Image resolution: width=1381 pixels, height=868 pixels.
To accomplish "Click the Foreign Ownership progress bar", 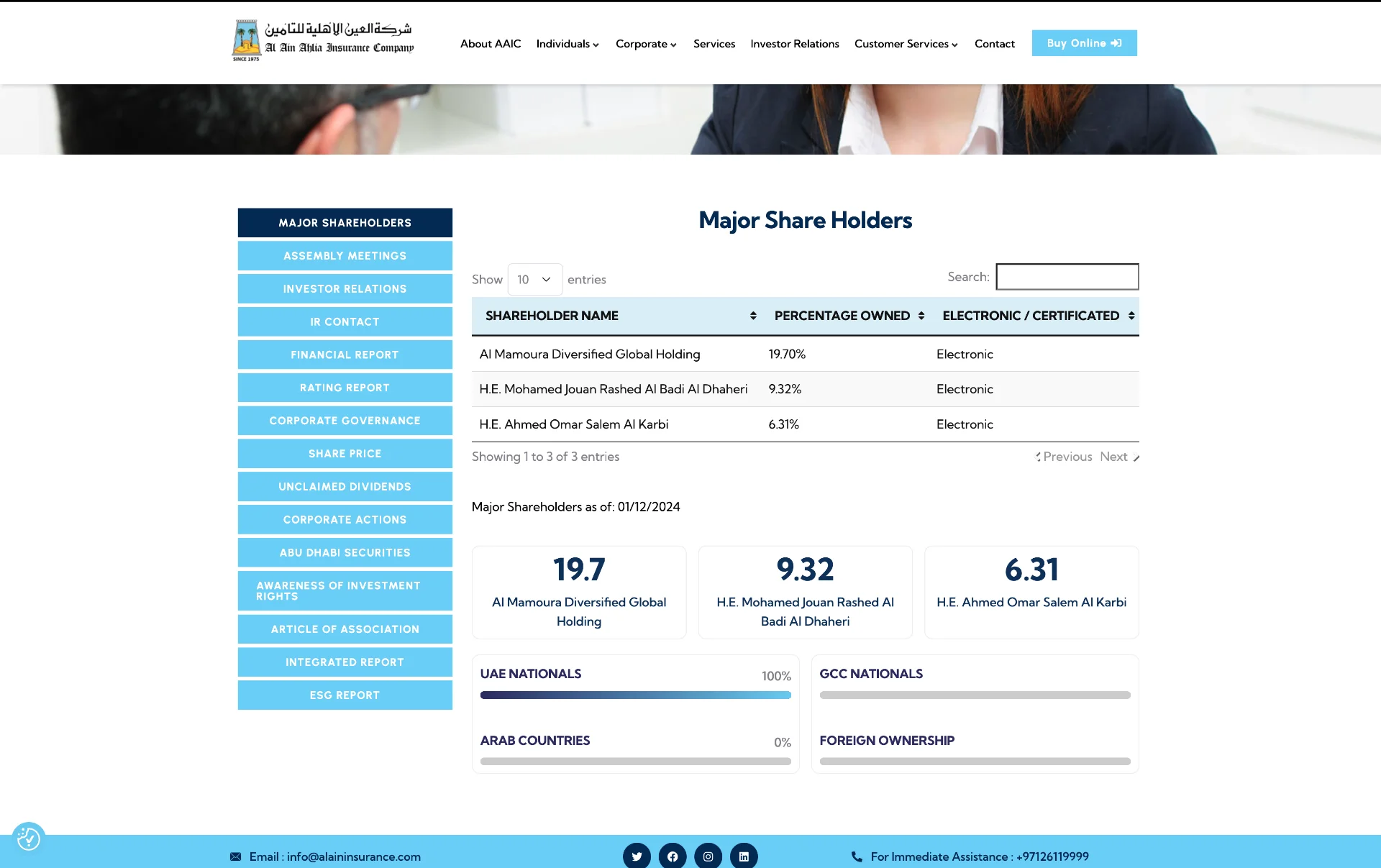I will (975, 761).
